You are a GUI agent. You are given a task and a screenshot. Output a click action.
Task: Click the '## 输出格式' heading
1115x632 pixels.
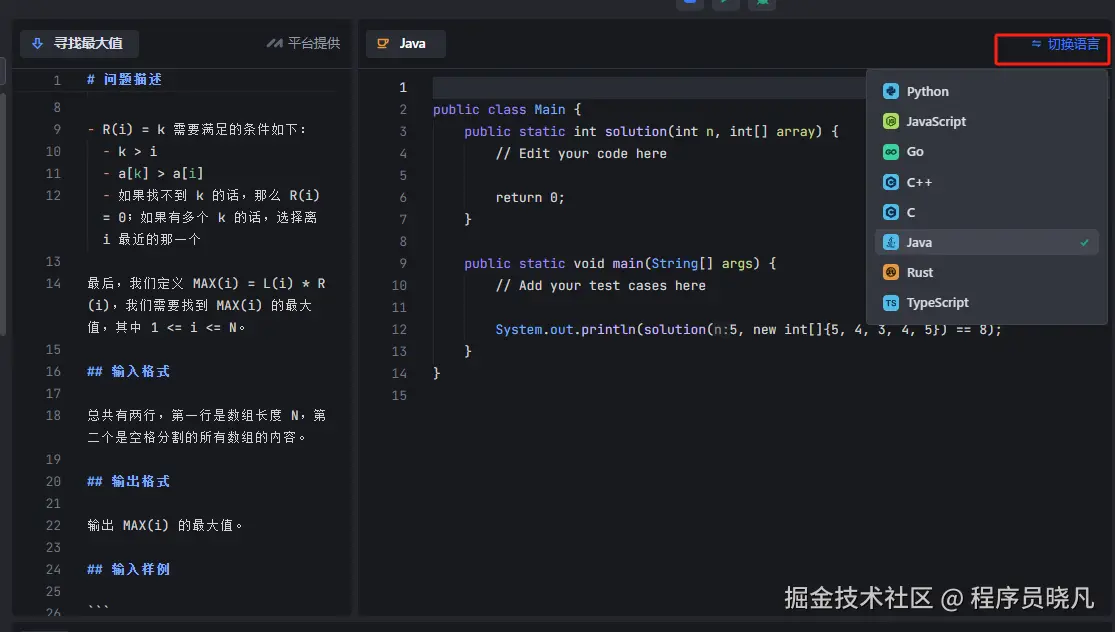(128, 481)
